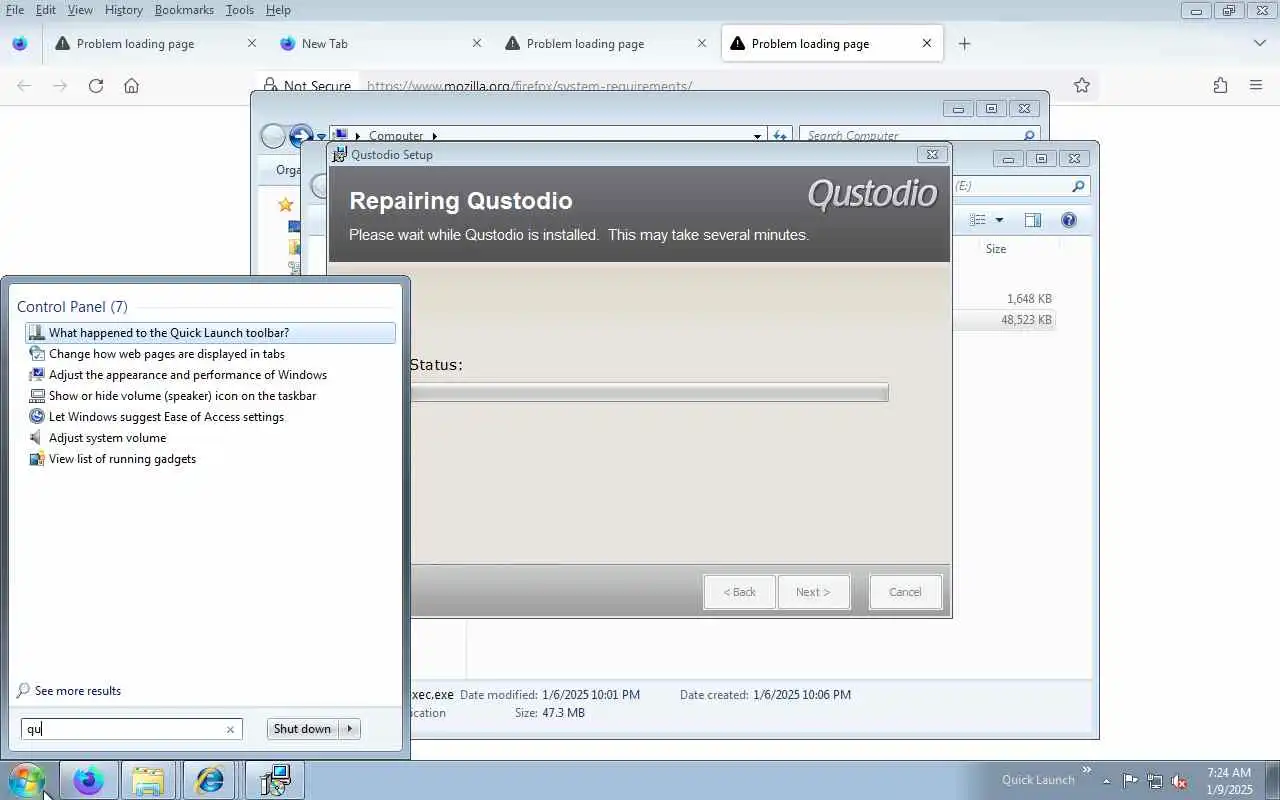Click the disabled Next button in setup
The width and height of the screenshot is (1280, 800).
[x=813, y=592]
